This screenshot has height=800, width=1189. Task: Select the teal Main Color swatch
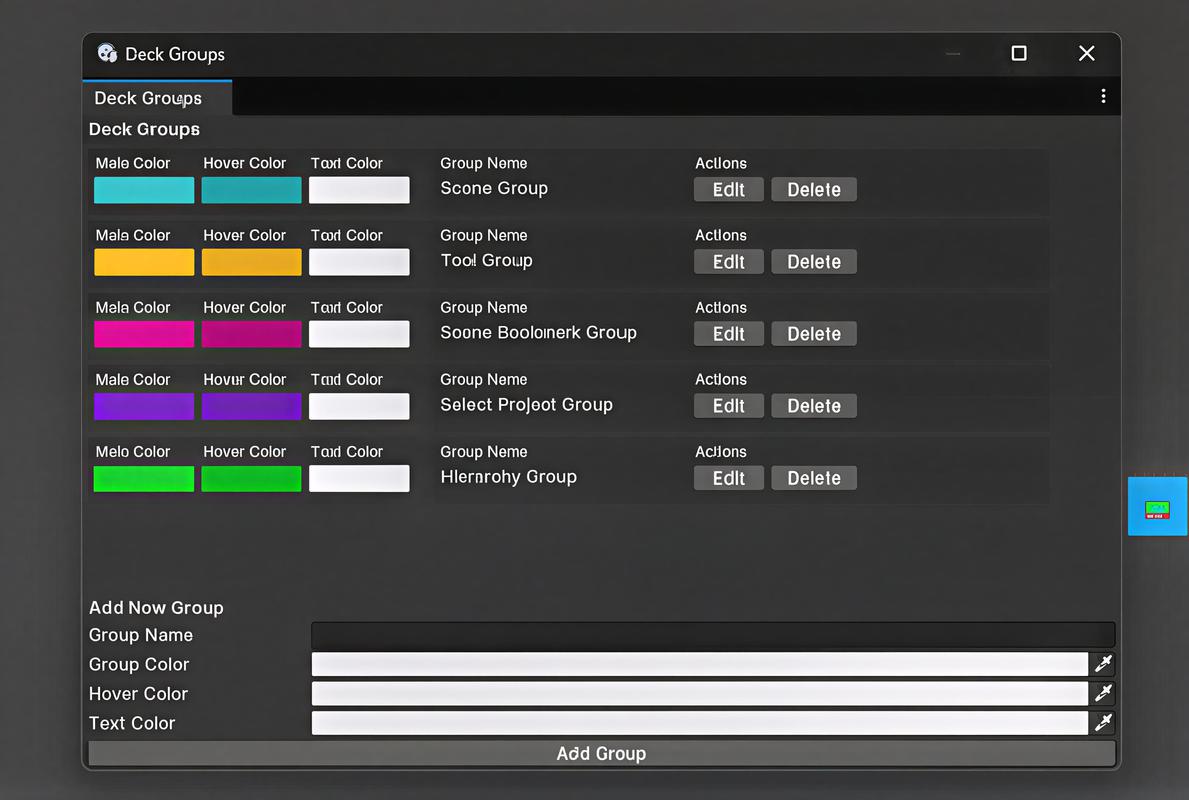click(x=143, y=188)
